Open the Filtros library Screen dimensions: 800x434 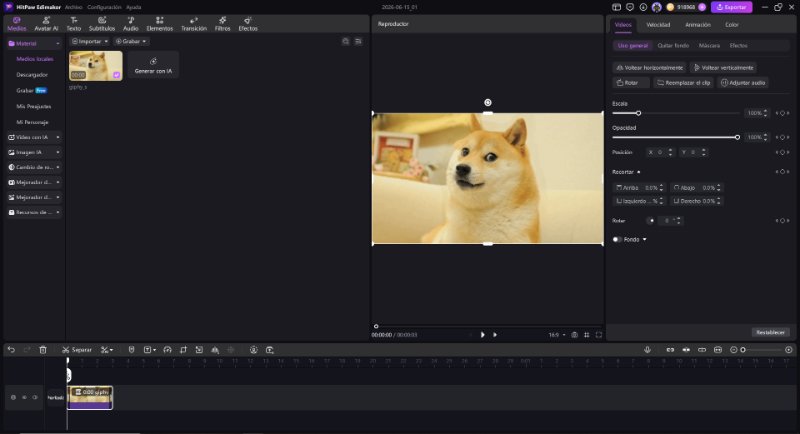click(222, 24)
